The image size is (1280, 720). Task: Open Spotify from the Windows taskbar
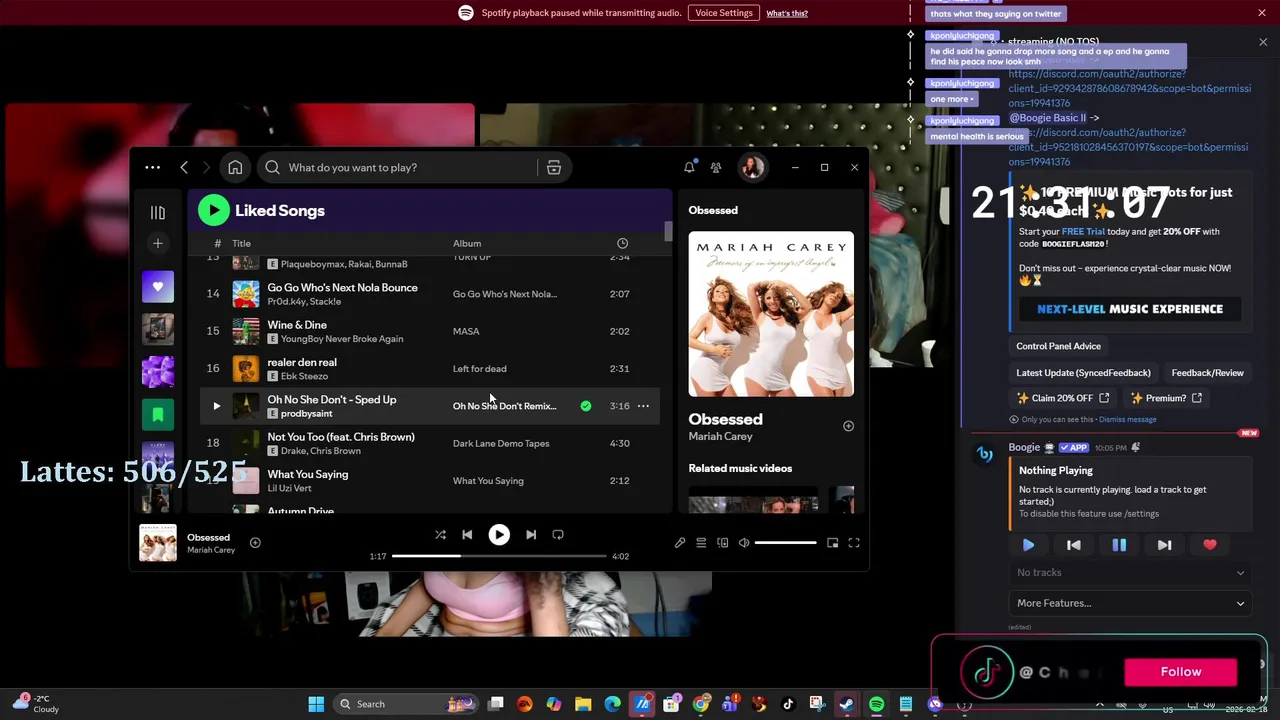pyautogui.click(x=876, y=704)
